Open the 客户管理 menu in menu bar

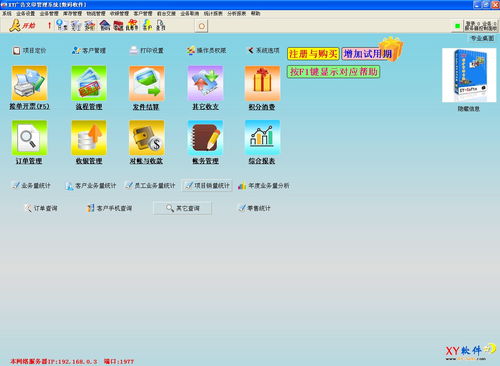coord(143,13)
